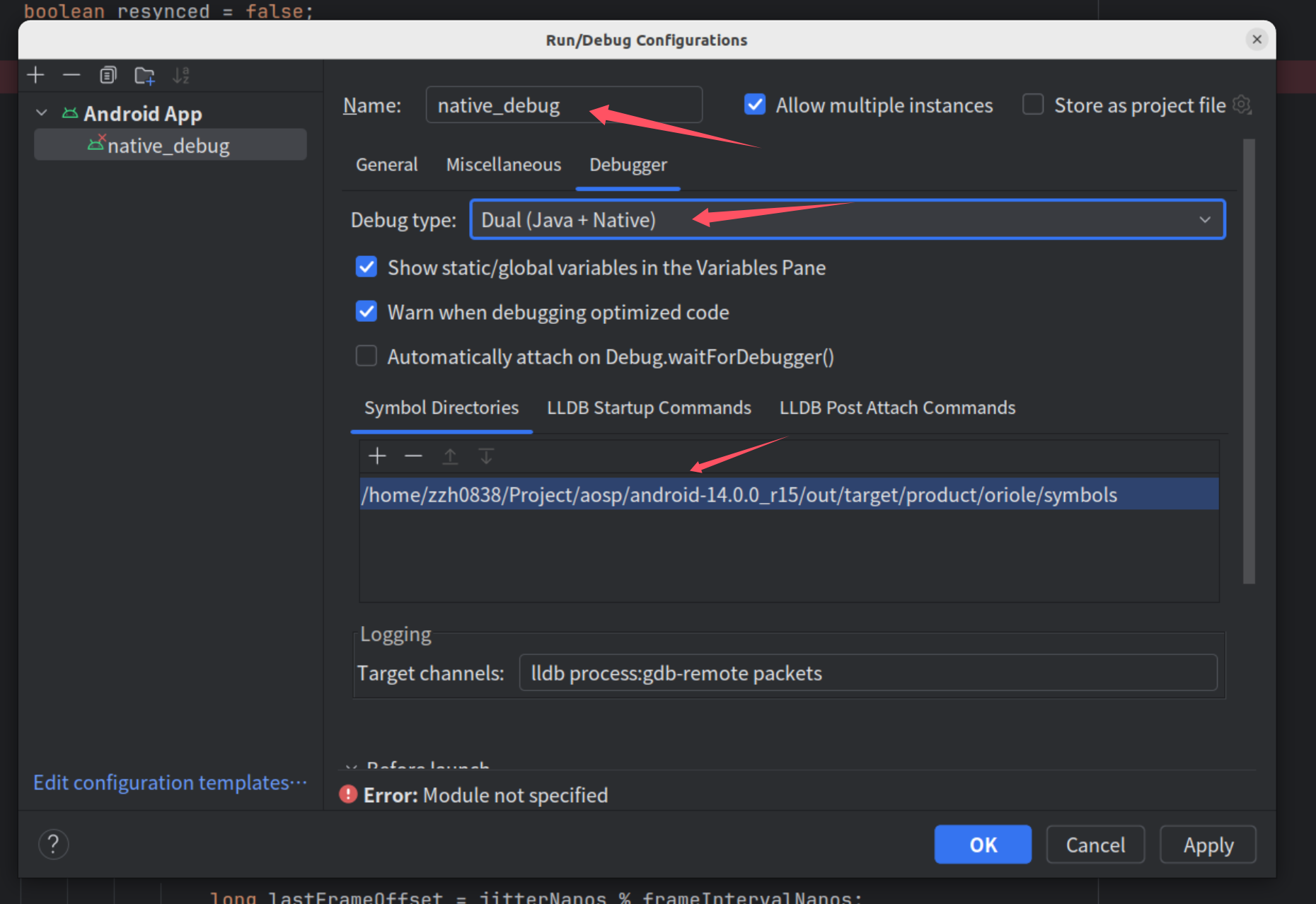
Task: Open the Debug type dropdown
Action: (x=847, y=220)
